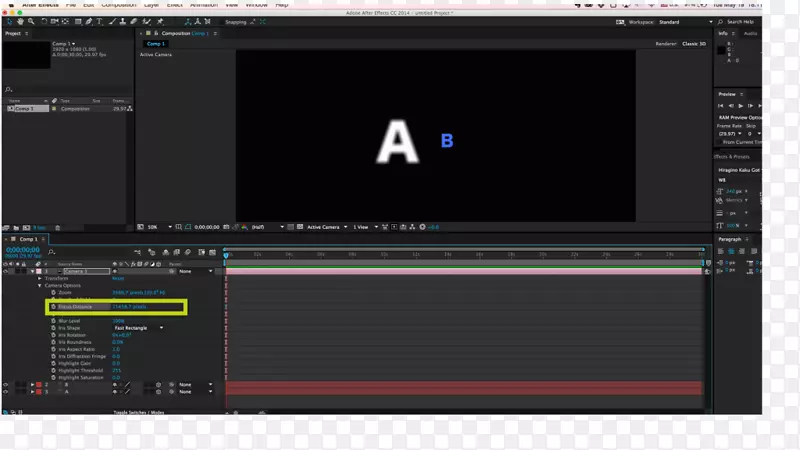Image resolution: width=800 pixels, height=450 pixels.
Task: Click Classic 3D renderer button
Action: coord(694,44)
